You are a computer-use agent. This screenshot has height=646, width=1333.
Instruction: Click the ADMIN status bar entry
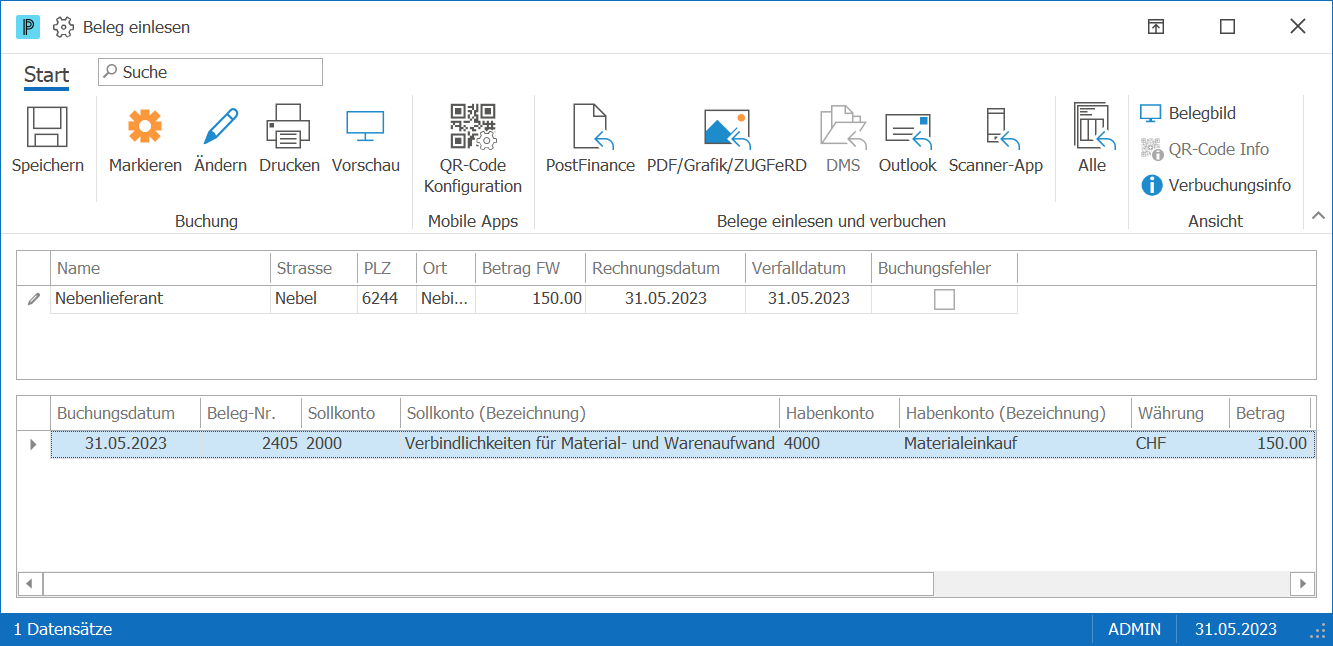click(1134, 629)
